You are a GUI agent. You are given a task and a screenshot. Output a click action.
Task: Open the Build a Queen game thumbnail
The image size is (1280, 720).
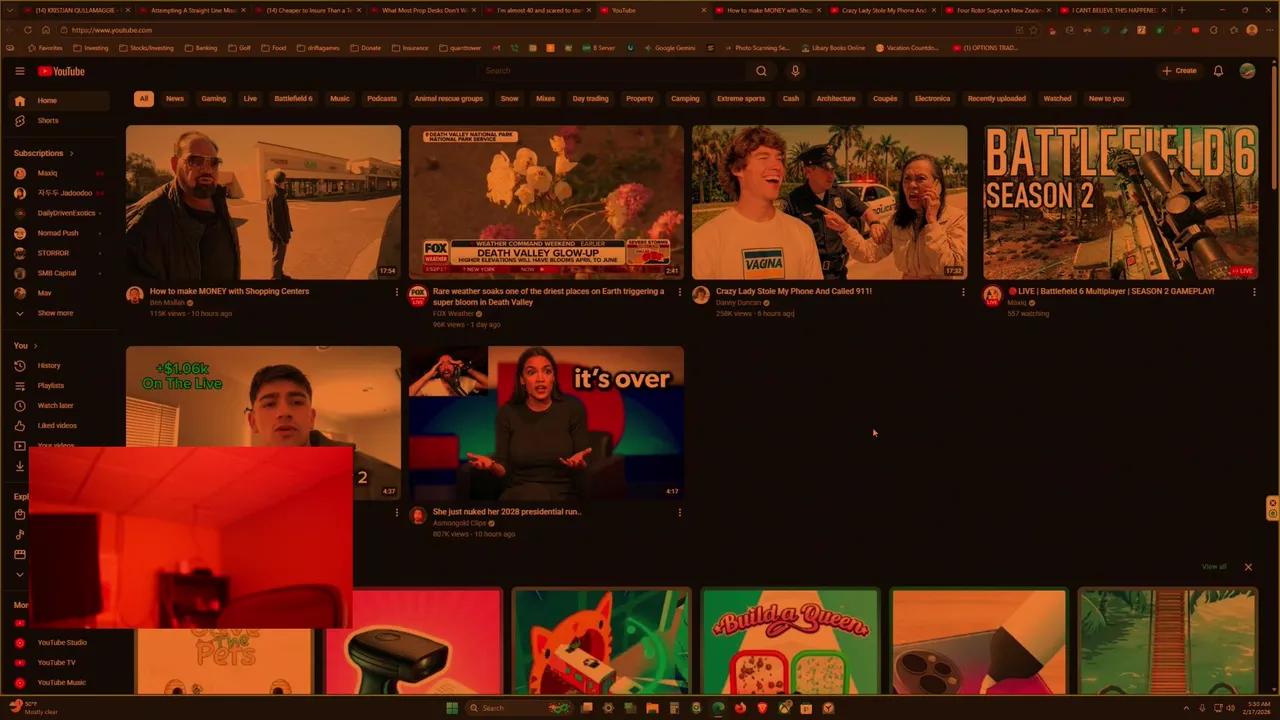click(x=790, y=641)
